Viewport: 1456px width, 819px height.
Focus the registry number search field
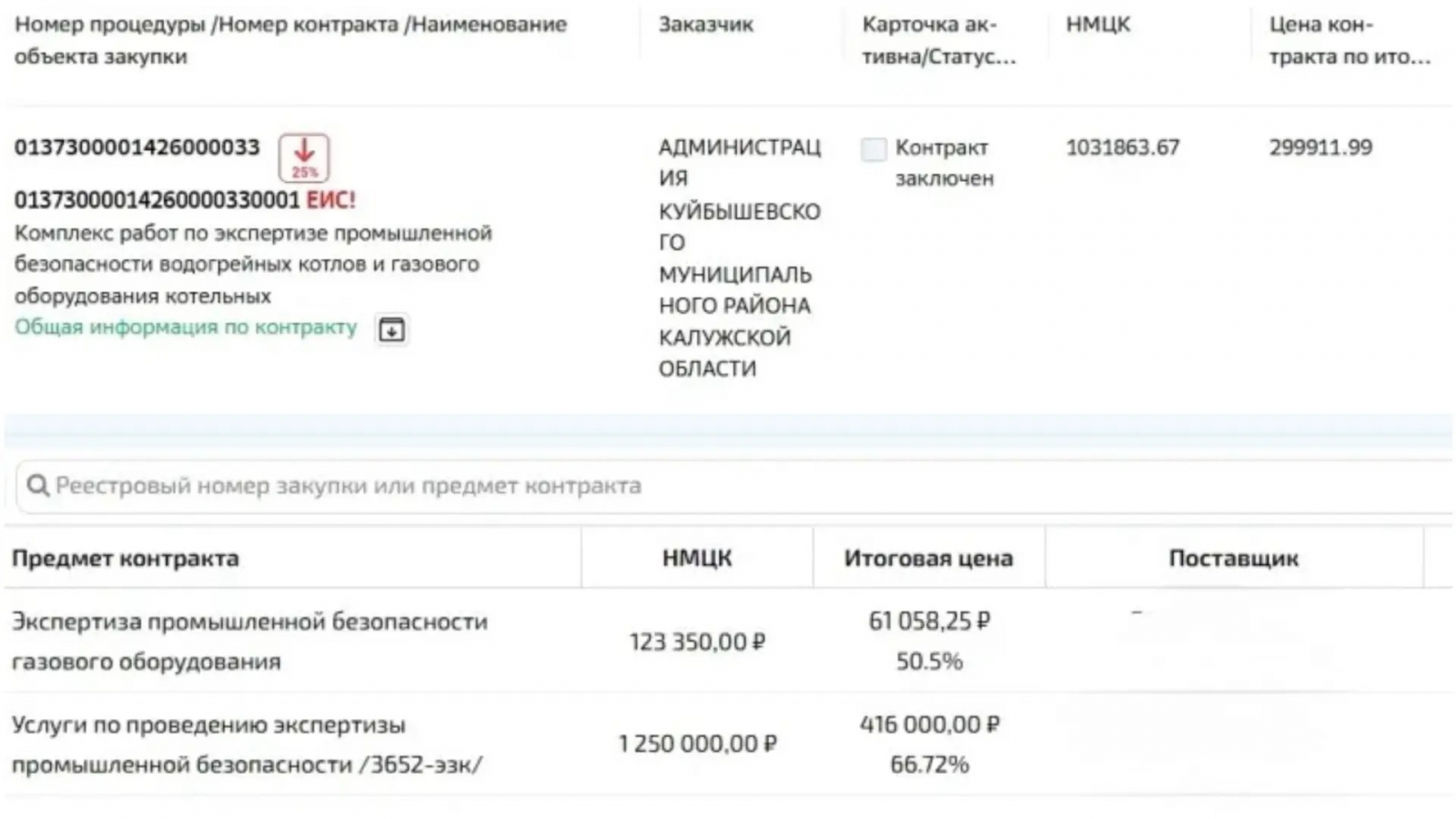click(x=733, y=486)
